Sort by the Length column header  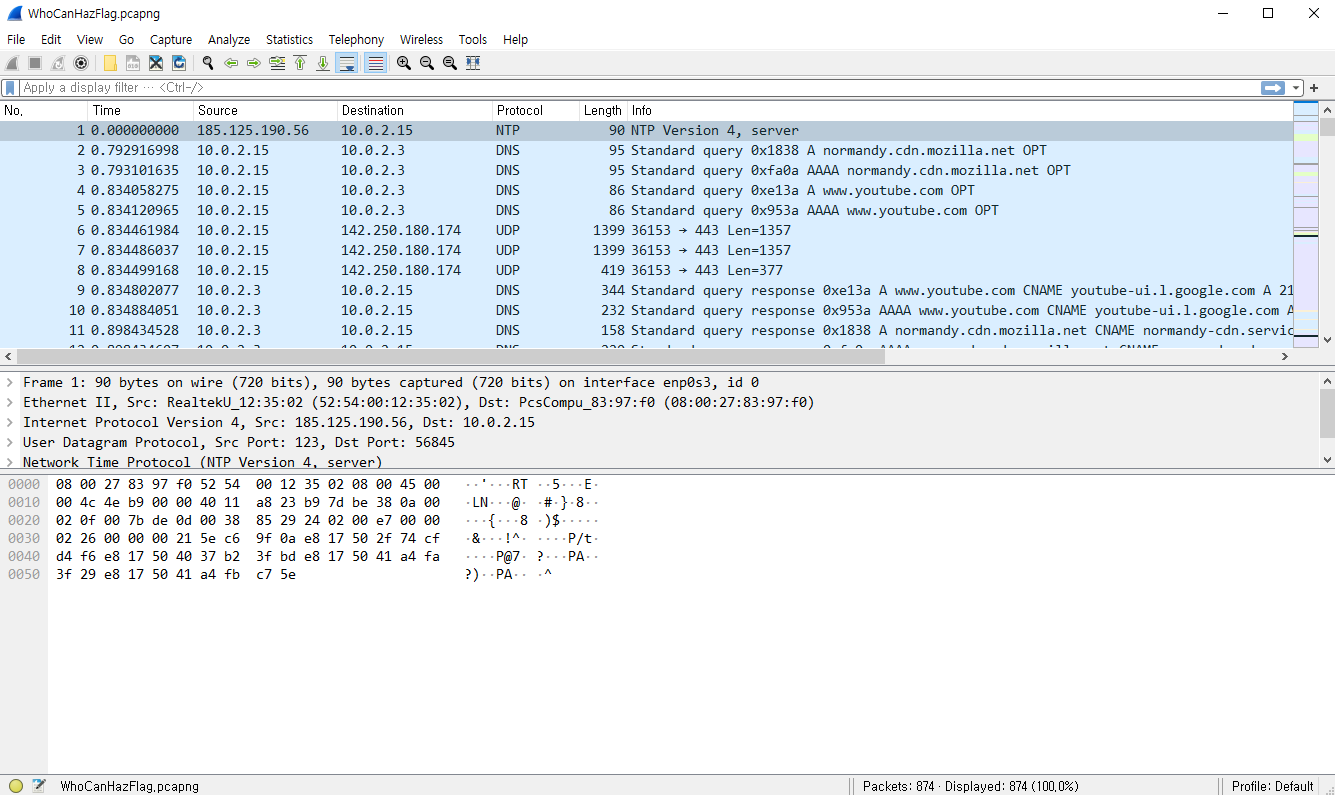point(603,111)
